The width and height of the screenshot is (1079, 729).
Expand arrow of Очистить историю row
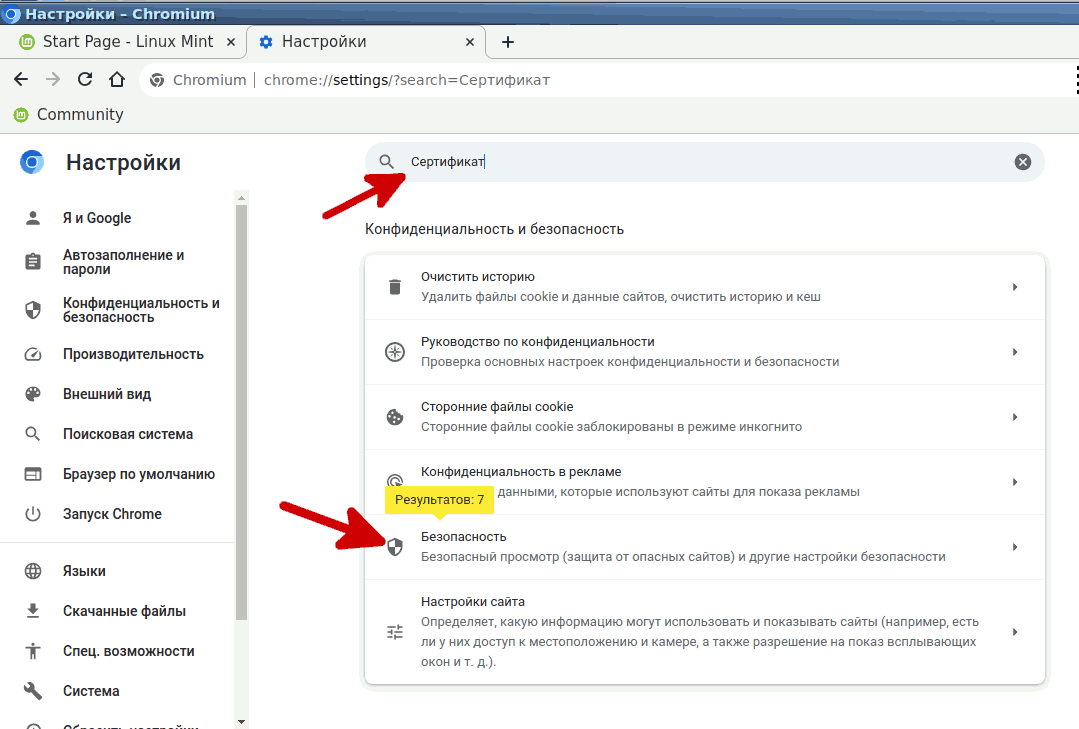1015,287
